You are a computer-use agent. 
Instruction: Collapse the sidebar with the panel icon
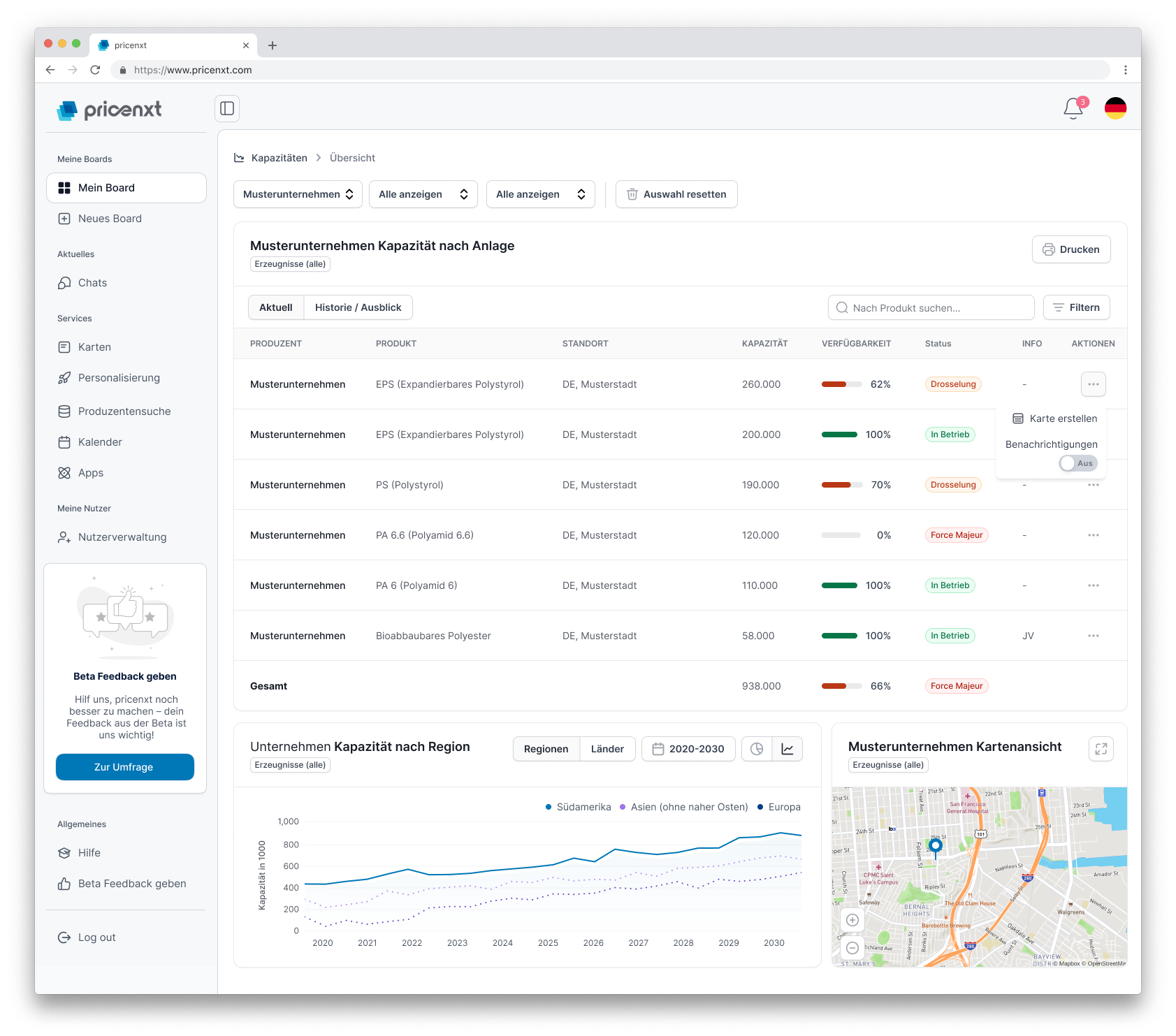pos(227,108)
